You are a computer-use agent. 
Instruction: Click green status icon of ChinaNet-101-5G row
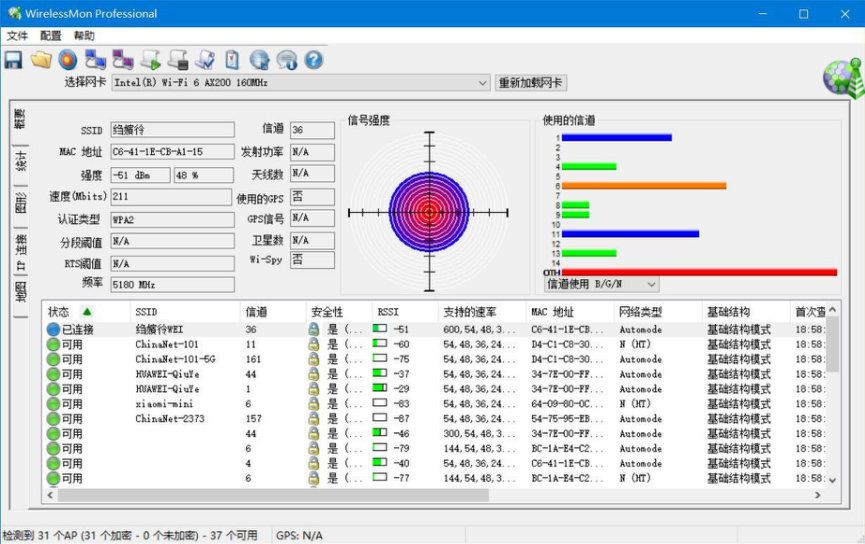pyautogui.click(x=53, y=359)
